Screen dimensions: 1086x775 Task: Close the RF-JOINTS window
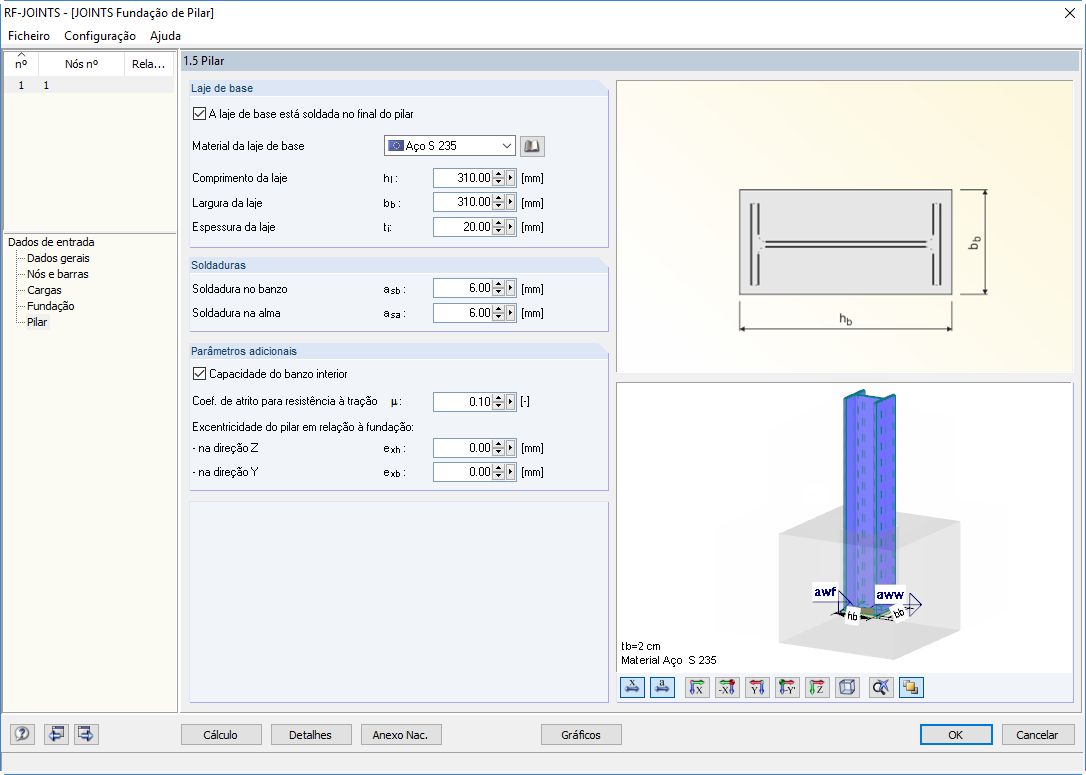pyautogui.click(x=1069, y=13)
